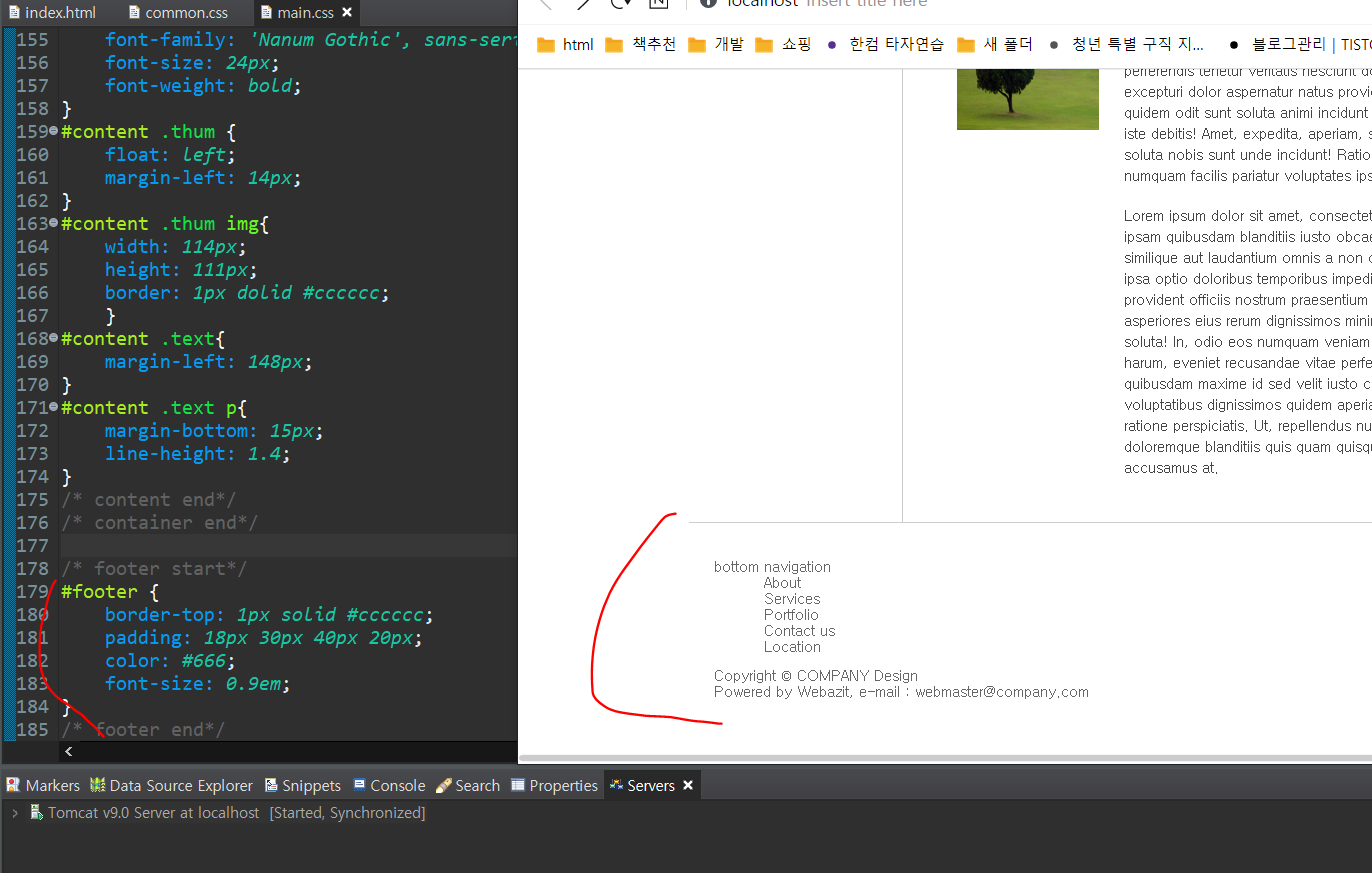Viewport: 1372px width, 873px height.
Task: Select Tomcat v9.0 Server at localhost row
Action: click(x=227, y=813)
